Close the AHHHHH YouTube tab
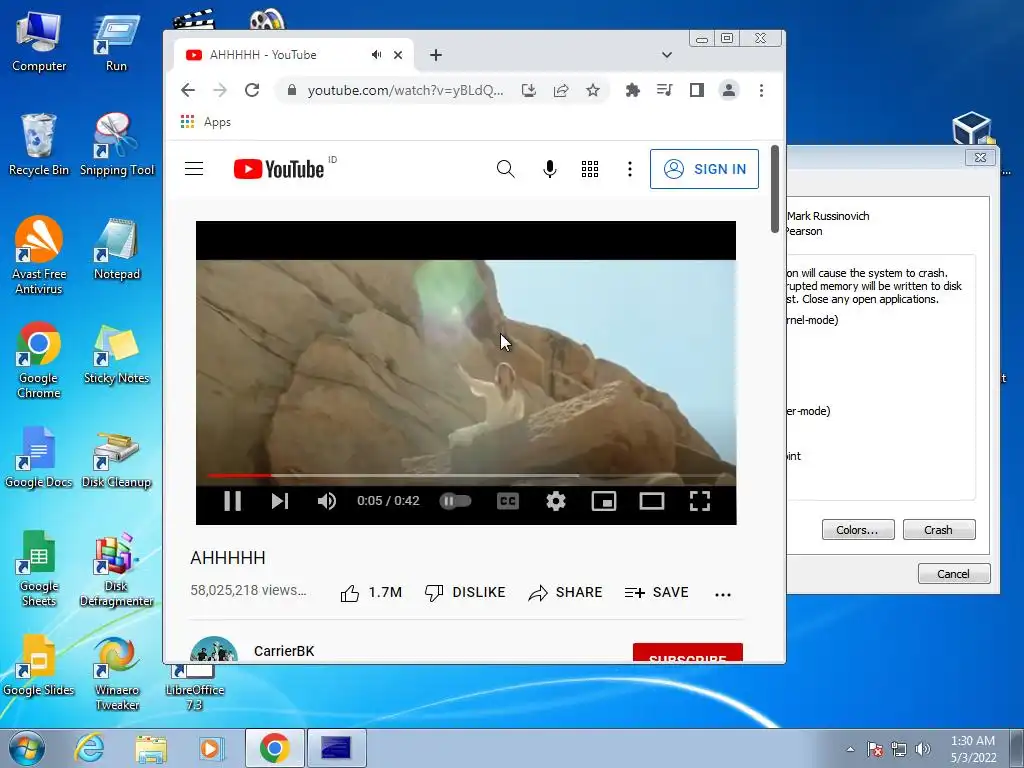Screen dimensions: 1024x768 (x=398, y=55)
